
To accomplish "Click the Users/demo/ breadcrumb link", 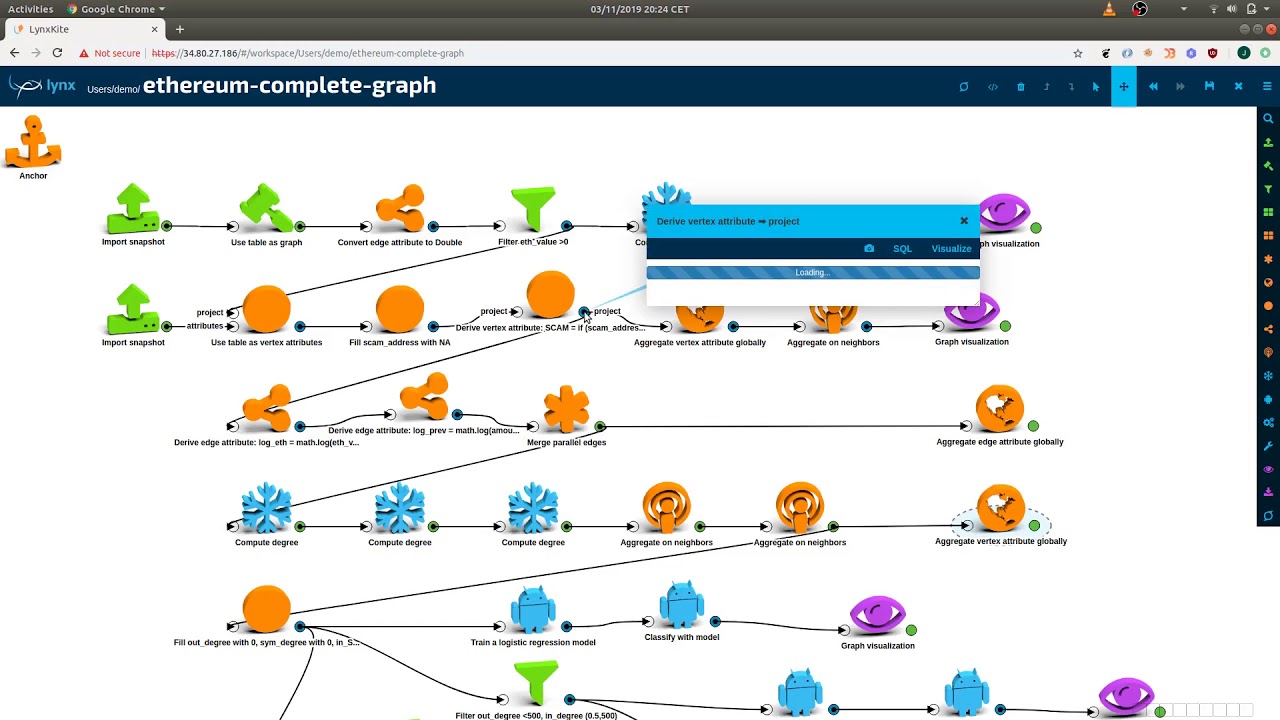I will click(113, 89).
